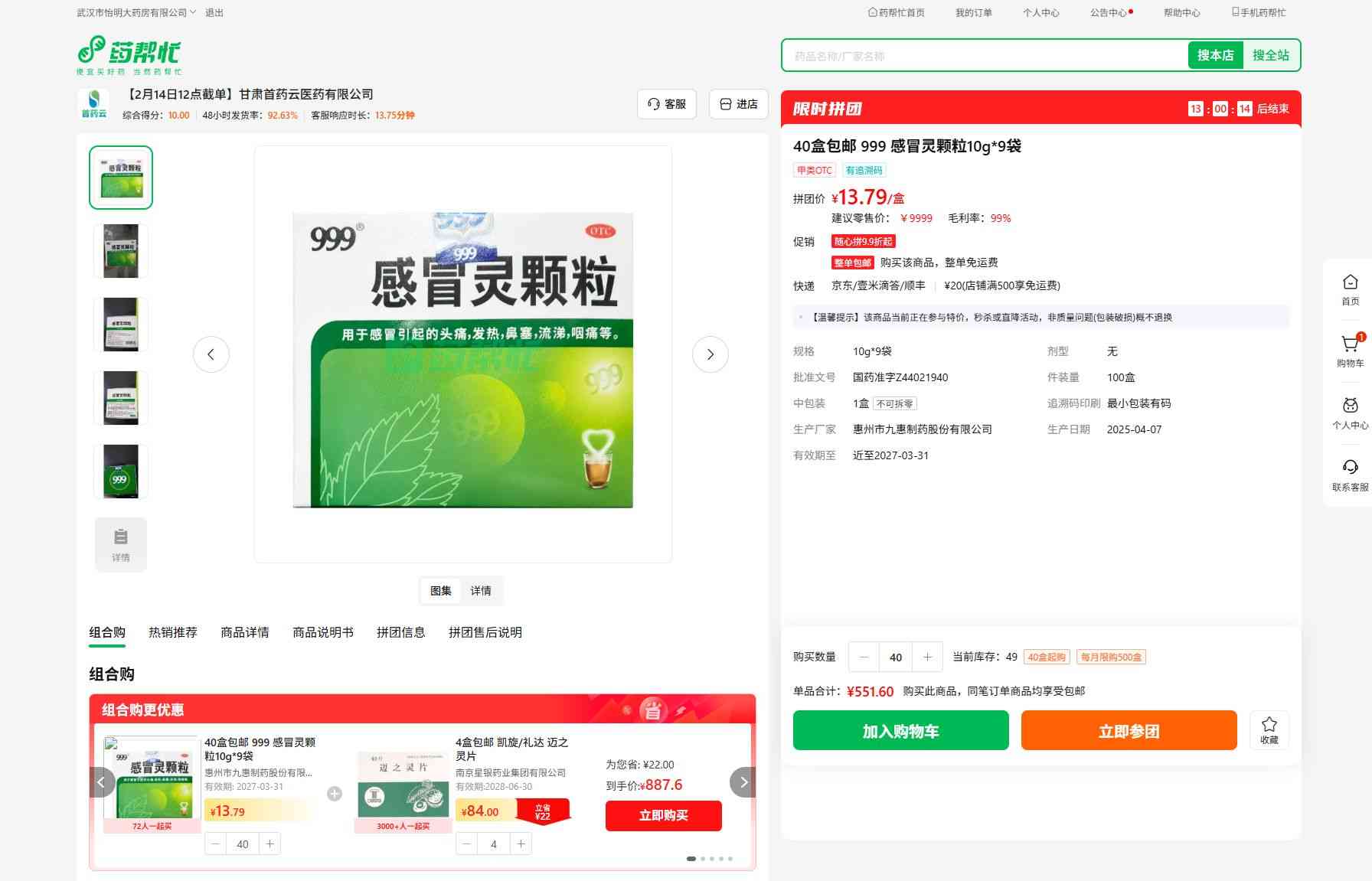The image size is (1372, 881).
Task: Switch to 图集 view below the image
Action: tap(441, 591)
